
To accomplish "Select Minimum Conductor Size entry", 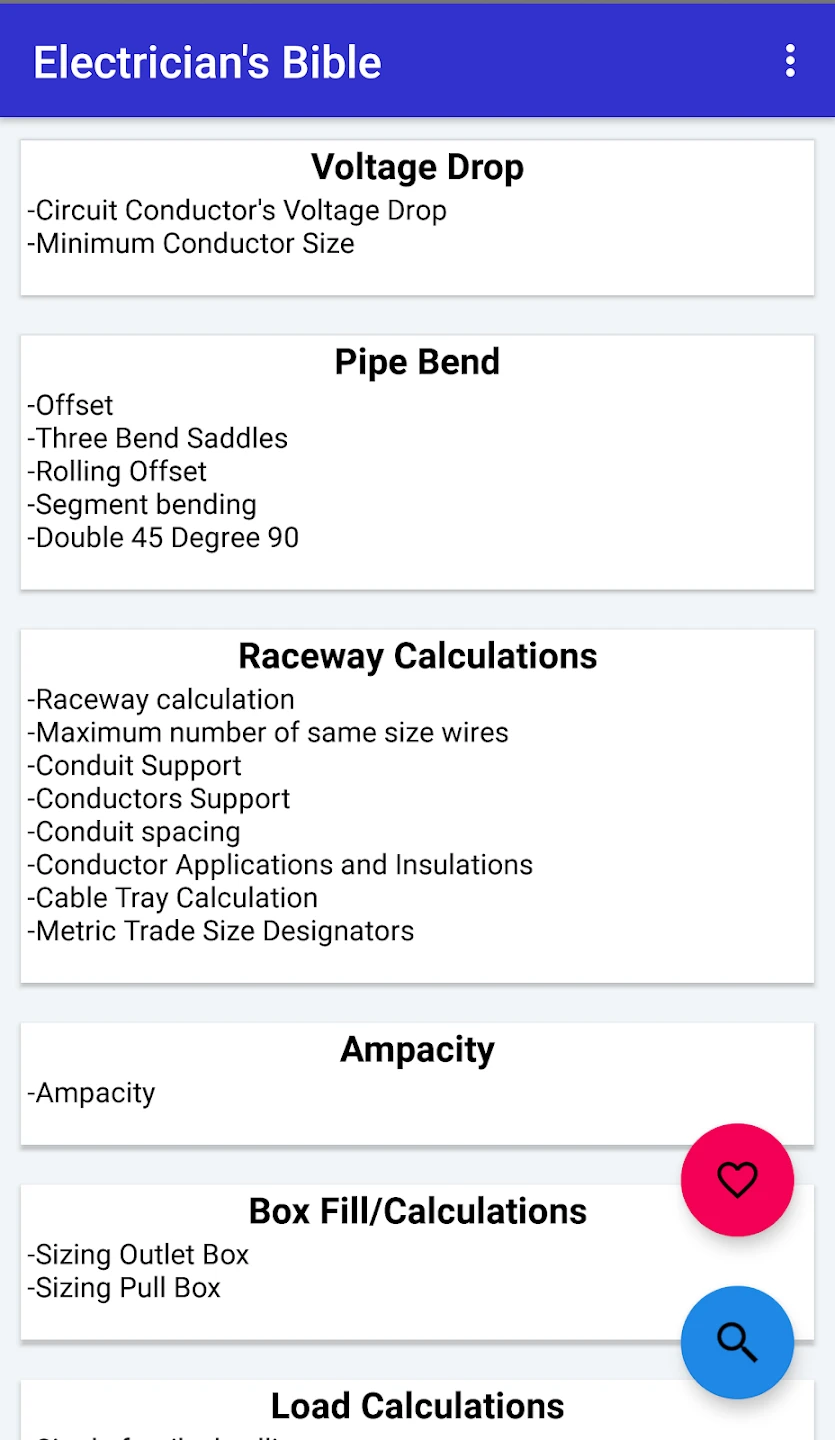I will click(191, 244).
